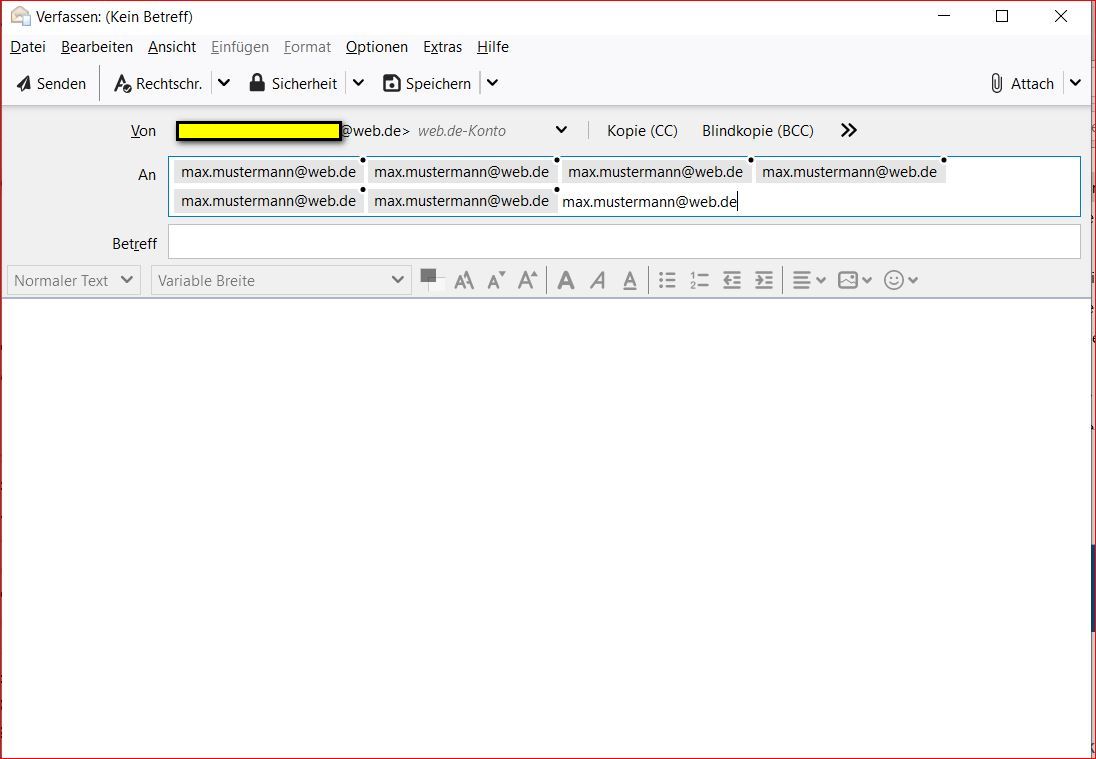Image resolution: width=1096 pixels, height=759 pixels.
Task: Toggle underline text formatting
Action: click(630, 281)
